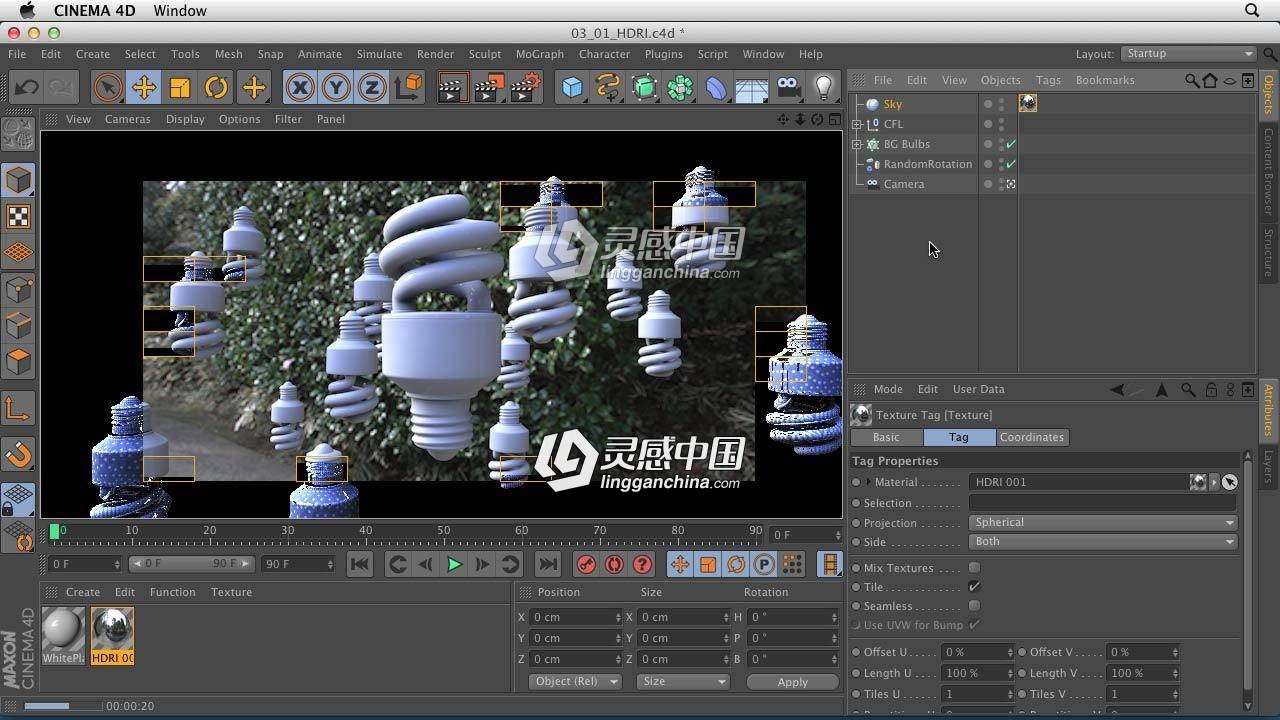1280x720 pixels.
Task: Expand the CFL object hierarchy
Action: coord(857,124)
